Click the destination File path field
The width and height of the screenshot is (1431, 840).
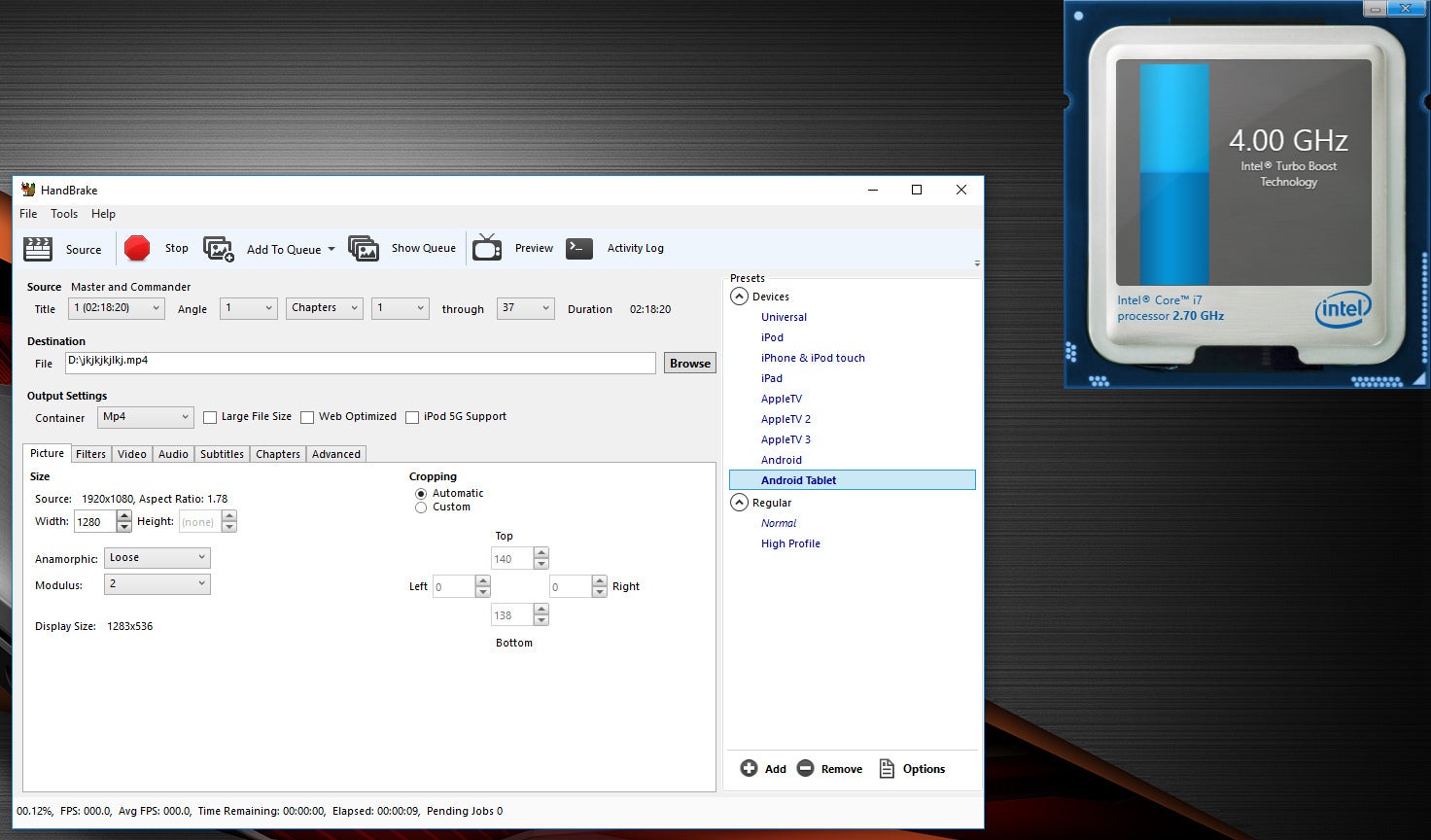point(361,363)
